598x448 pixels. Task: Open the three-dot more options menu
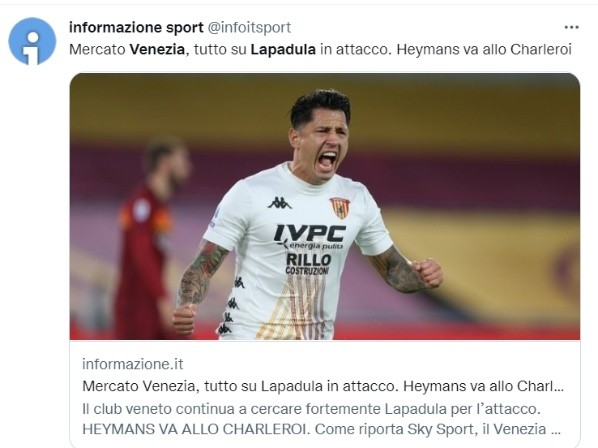pos(571,27)
